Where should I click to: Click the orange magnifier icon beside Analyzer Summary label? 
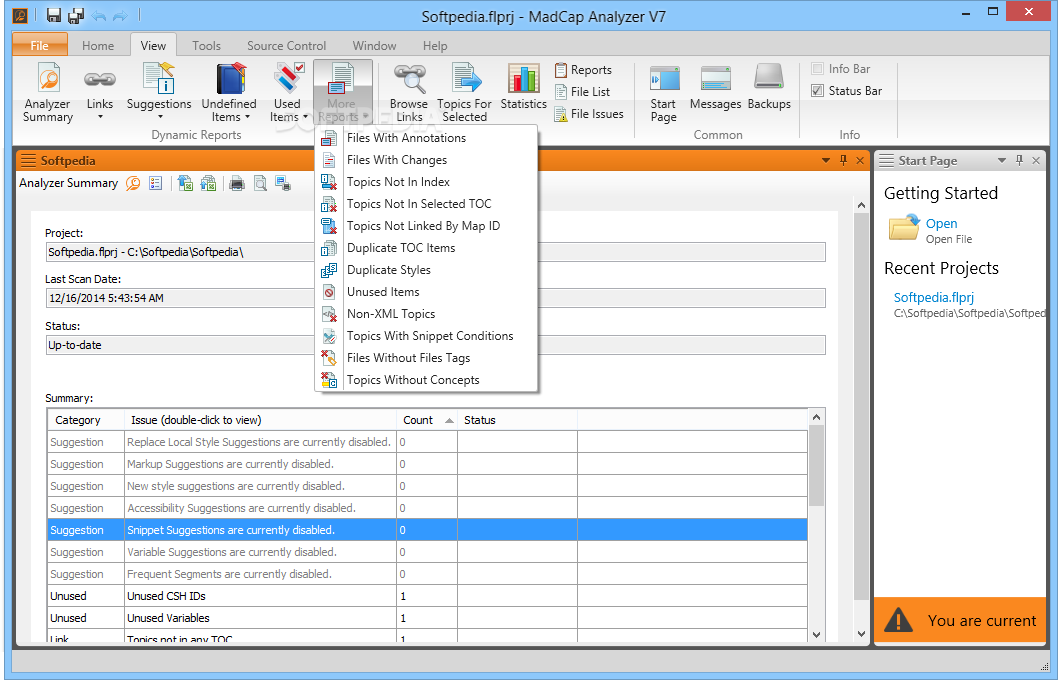pos(133,183)
